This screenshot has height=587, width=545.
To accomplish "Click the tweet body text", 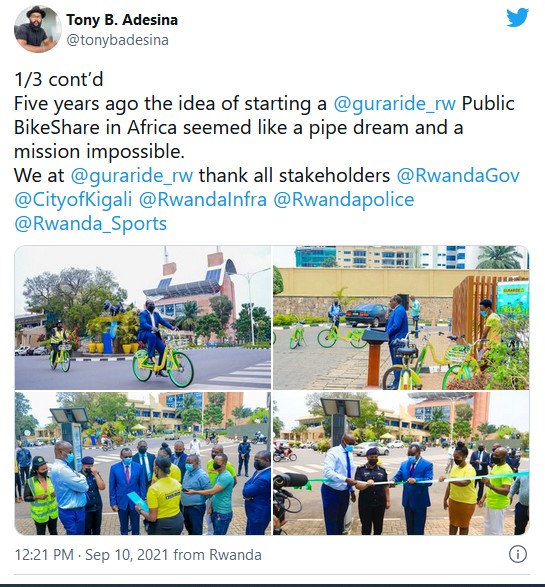I will pos(267,152).
